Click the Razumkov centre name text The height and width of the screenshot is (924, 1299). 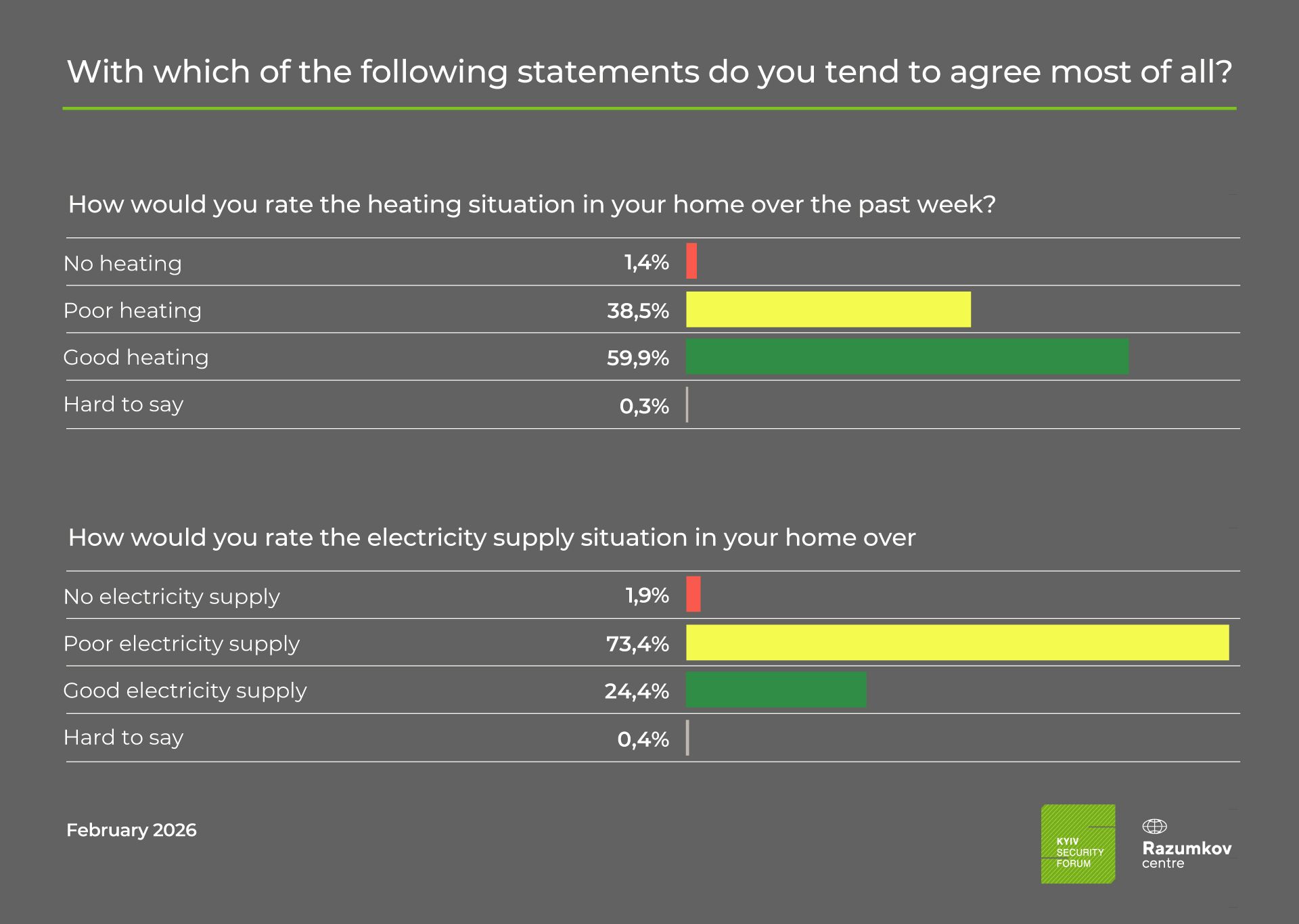point(1187,854)
